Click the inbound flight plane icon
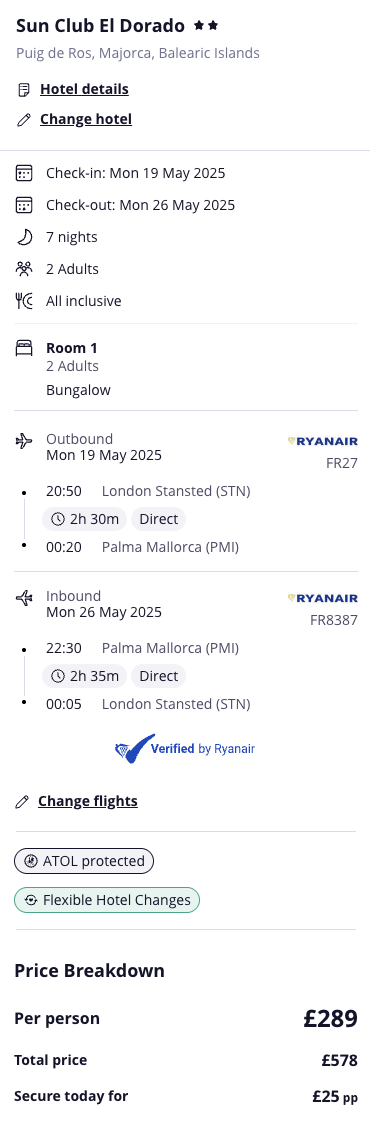The width and height of the screenshot is (370, 1126). pyautogui.click(x=24, y=597)
